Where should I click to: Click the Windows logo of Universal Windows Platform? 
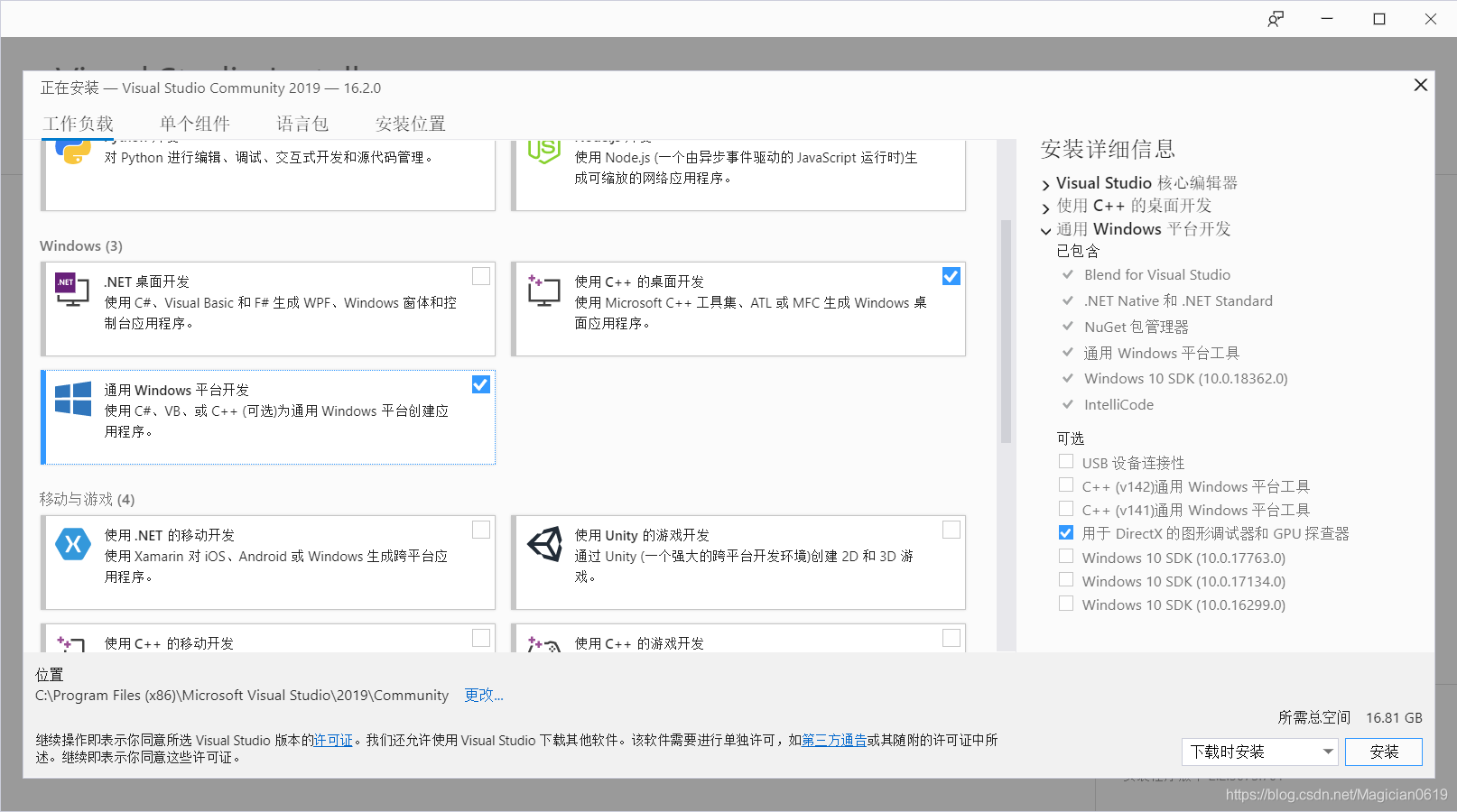click(x=73, y=399)
